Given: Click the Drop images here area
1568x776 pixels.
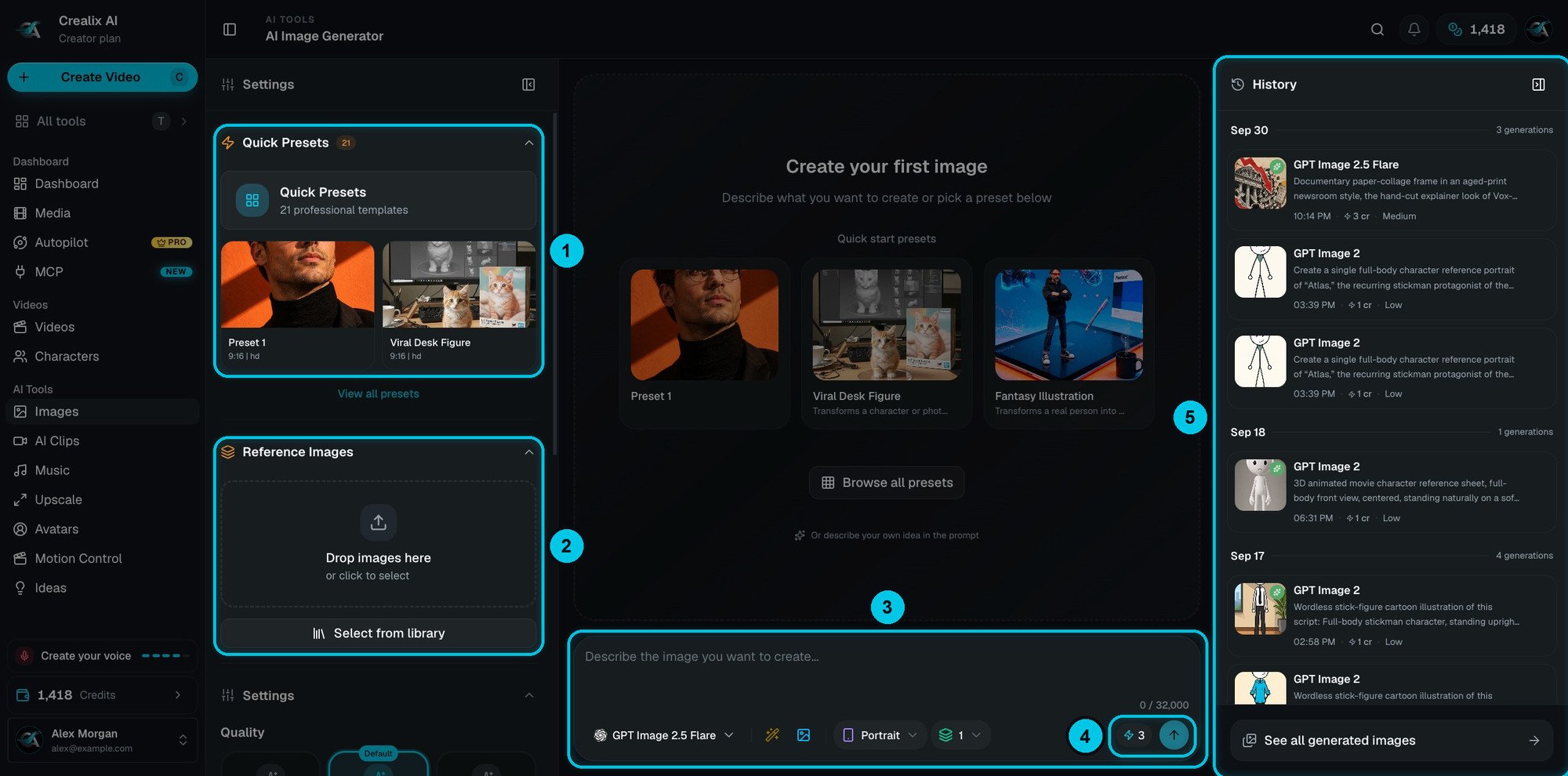Looking at the screenshot, I should (x=378, y=543).
